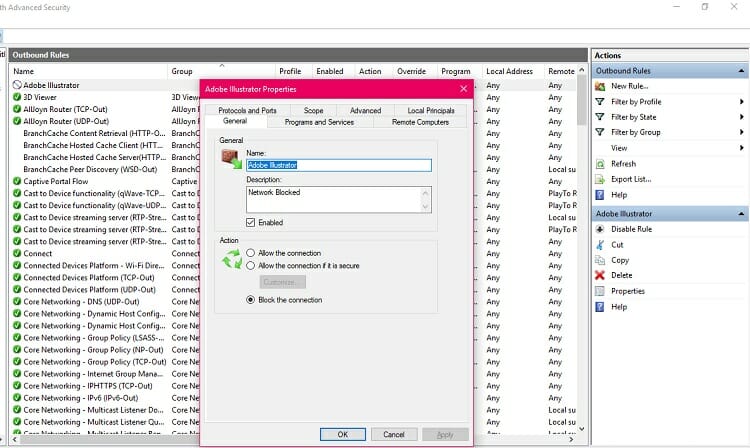Click the Disable Rule icon
750x448 pixels.
pyautogui.click(x=600, y=229)
